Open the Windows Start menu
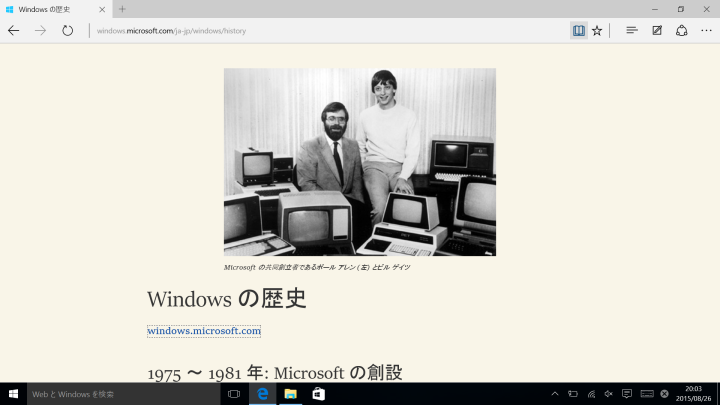Viewport: 720px width, 405px height. 13,394
